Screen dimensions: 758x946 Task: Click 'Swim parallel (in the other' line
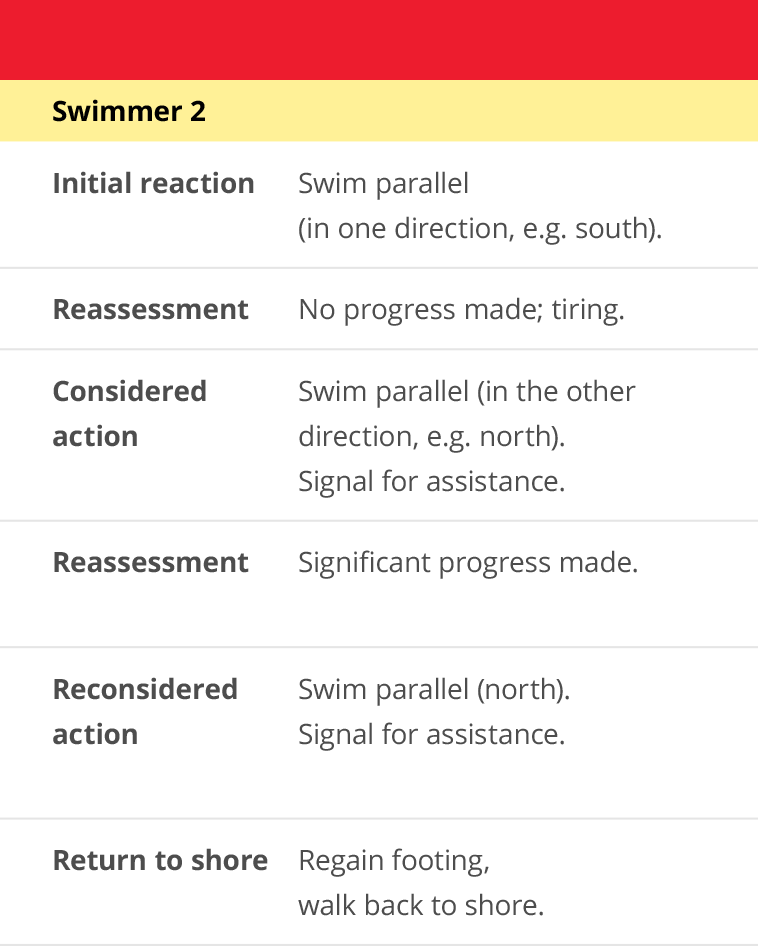(467, 392)
